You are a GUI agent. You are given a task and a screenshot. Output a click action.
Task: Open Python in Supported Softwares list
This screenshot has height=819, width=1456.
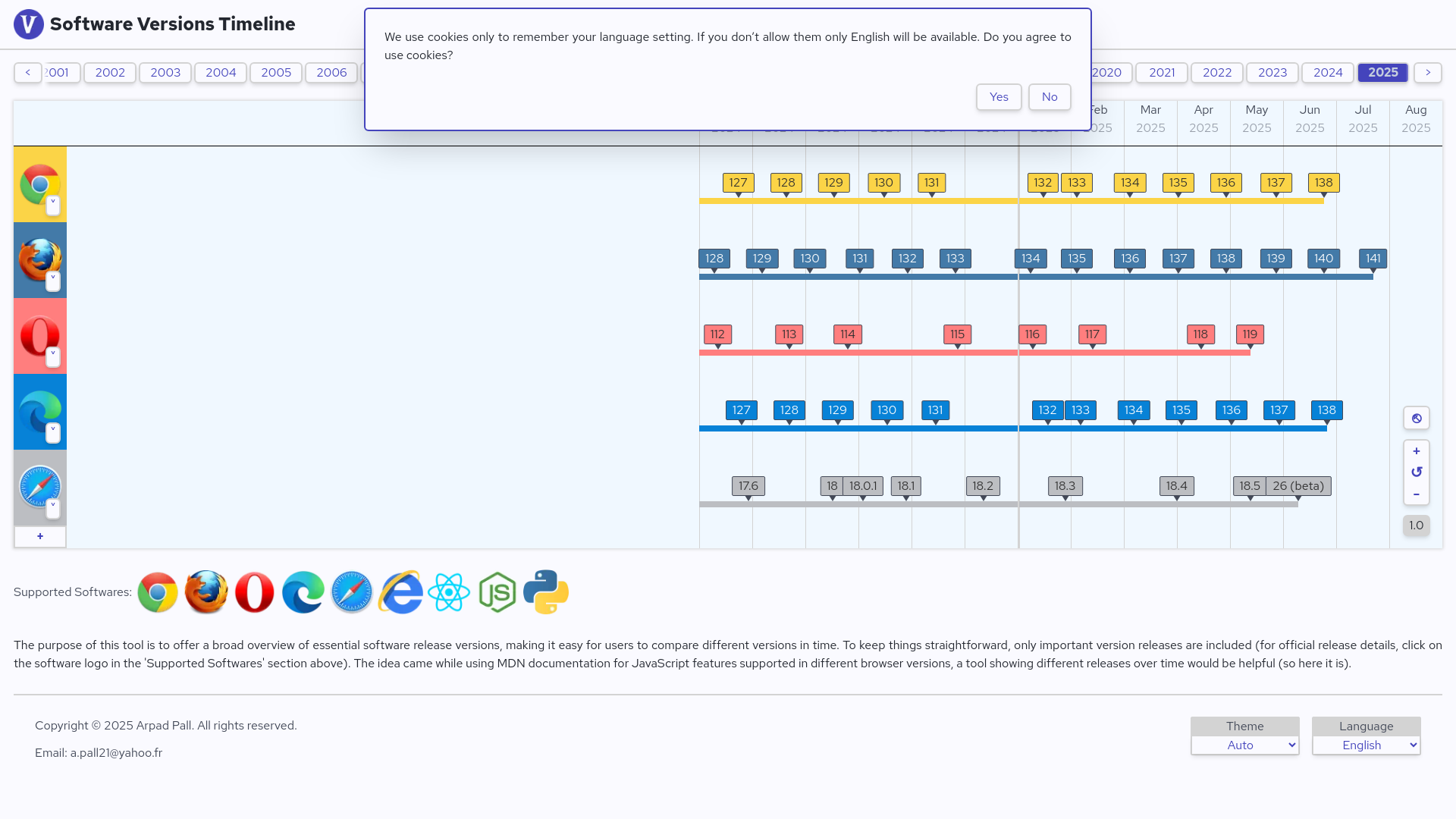(546, 592)
